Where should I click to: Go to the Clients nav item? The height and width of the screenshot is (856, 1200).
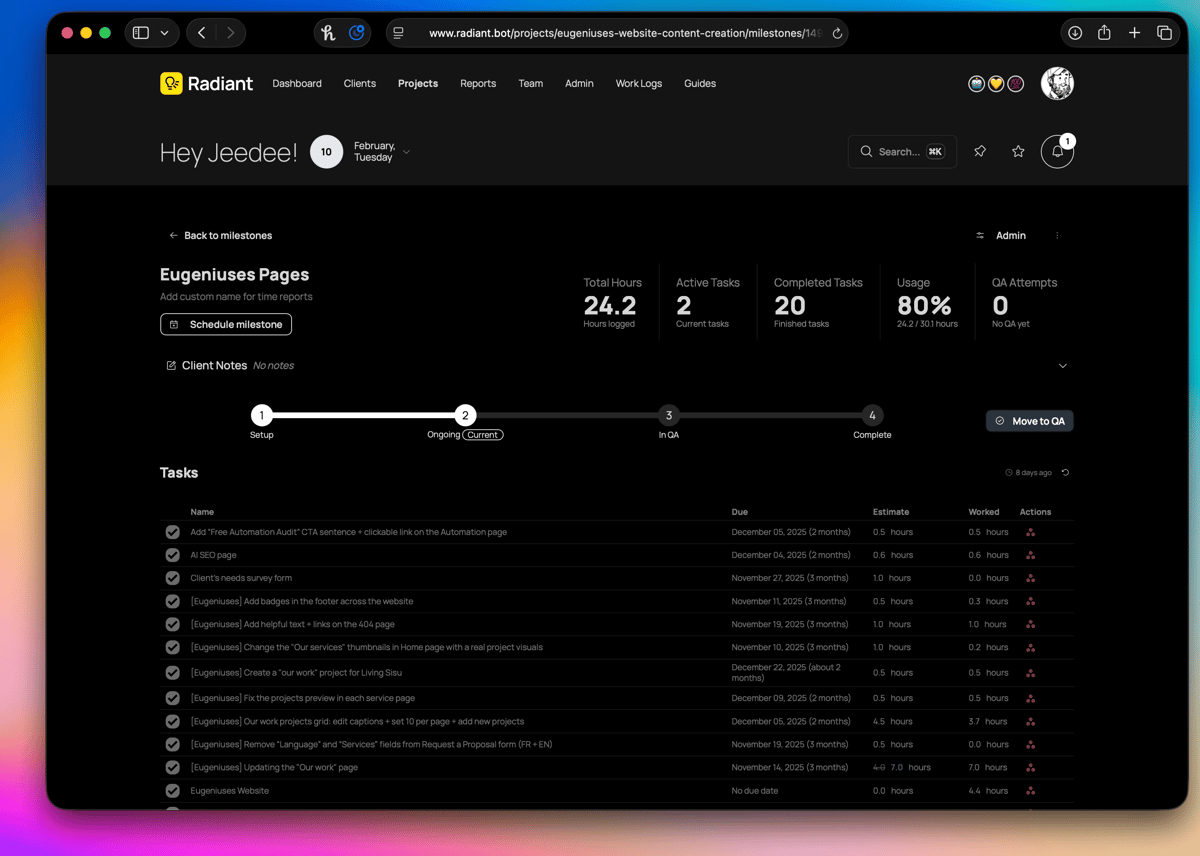(x=360, y=84)
